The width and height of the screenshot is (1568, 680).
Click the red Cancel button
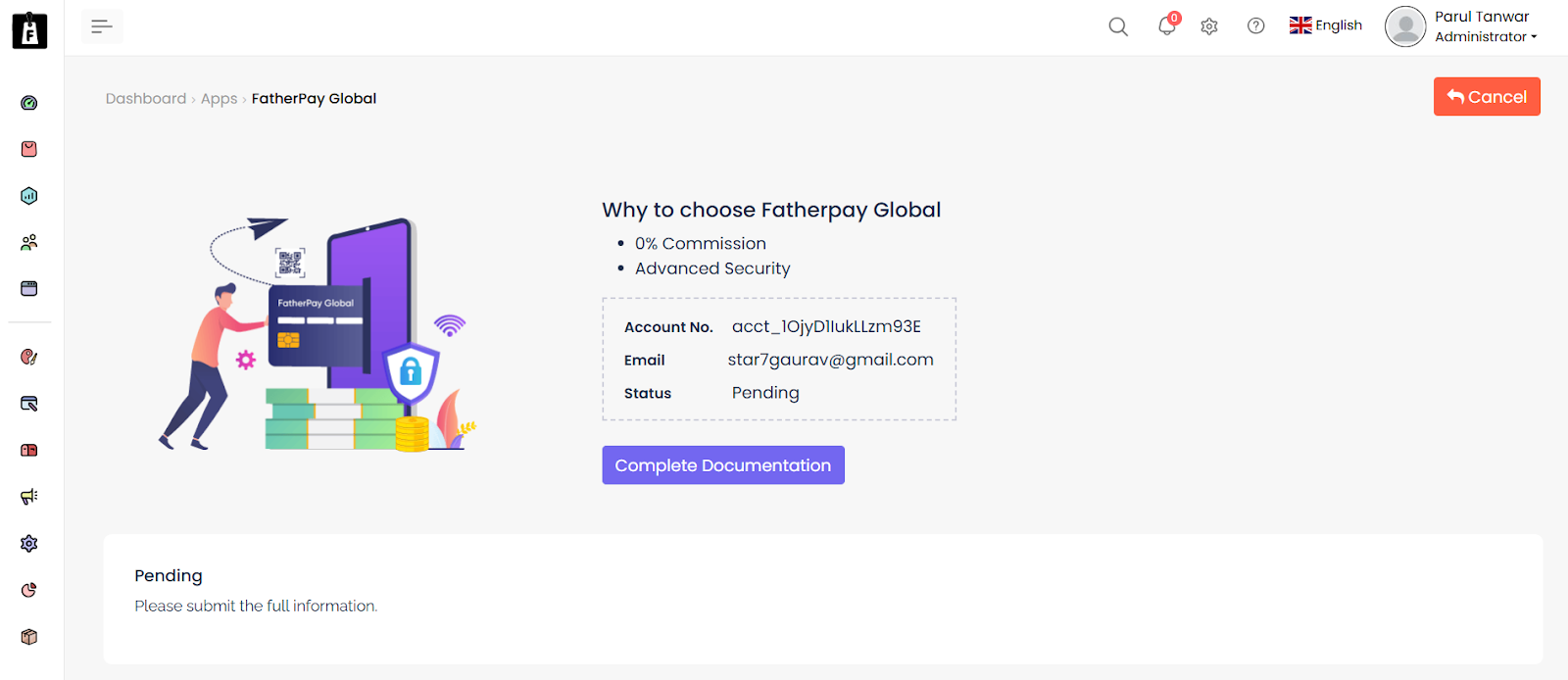tap(1487, 97)
